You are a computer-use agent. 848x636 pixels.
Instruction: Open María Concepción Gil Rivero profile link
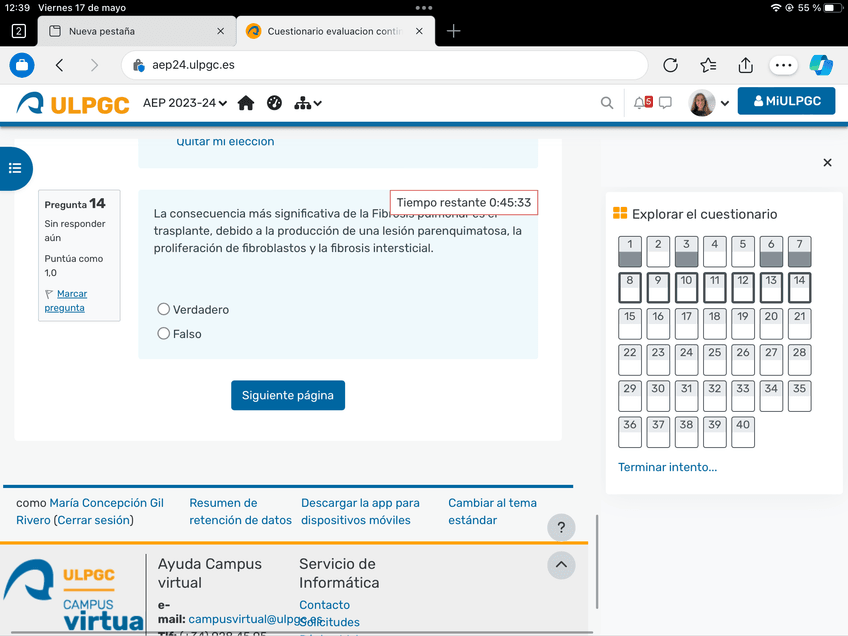90,511
